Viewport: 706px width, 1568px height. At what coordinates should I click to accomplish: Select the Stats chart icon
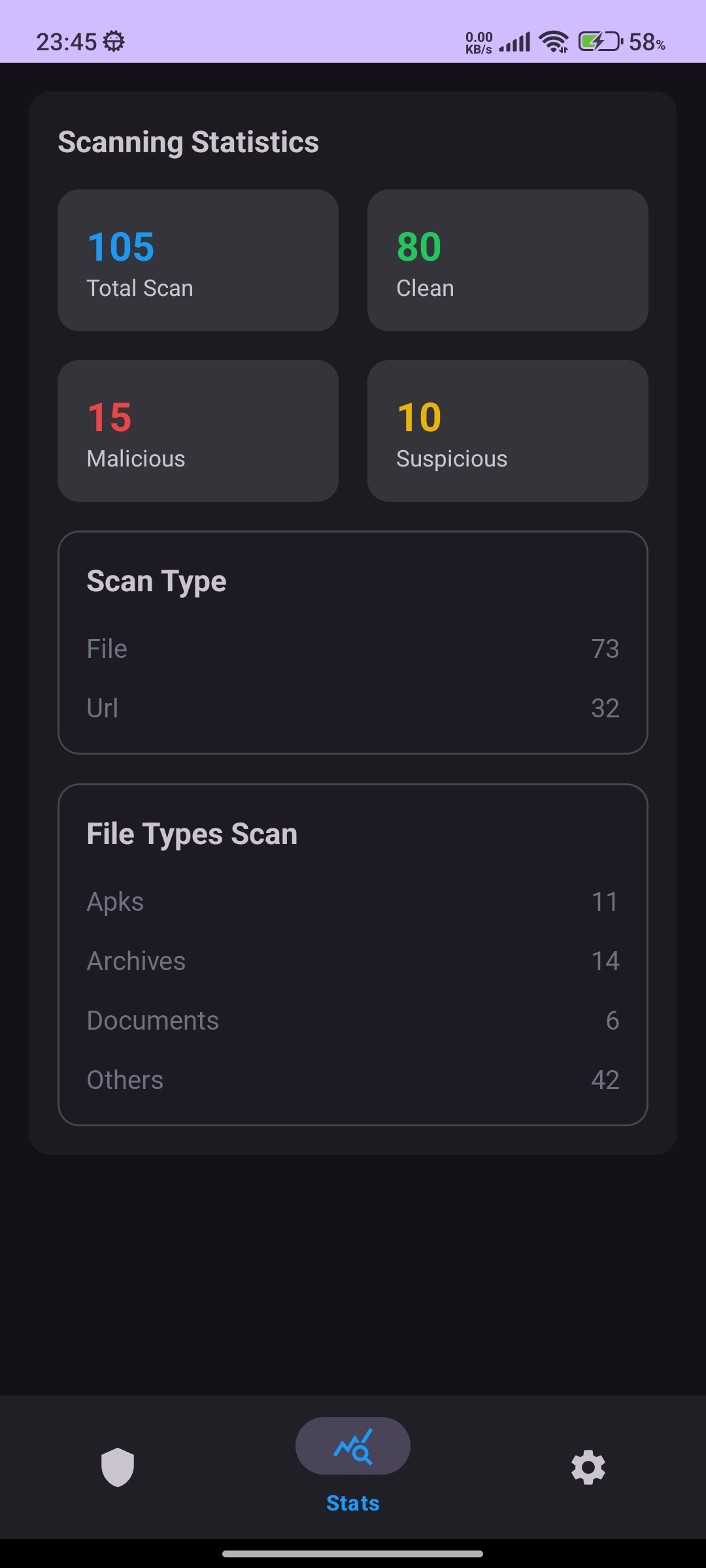pyautogui.click(x=353, y=1446)
